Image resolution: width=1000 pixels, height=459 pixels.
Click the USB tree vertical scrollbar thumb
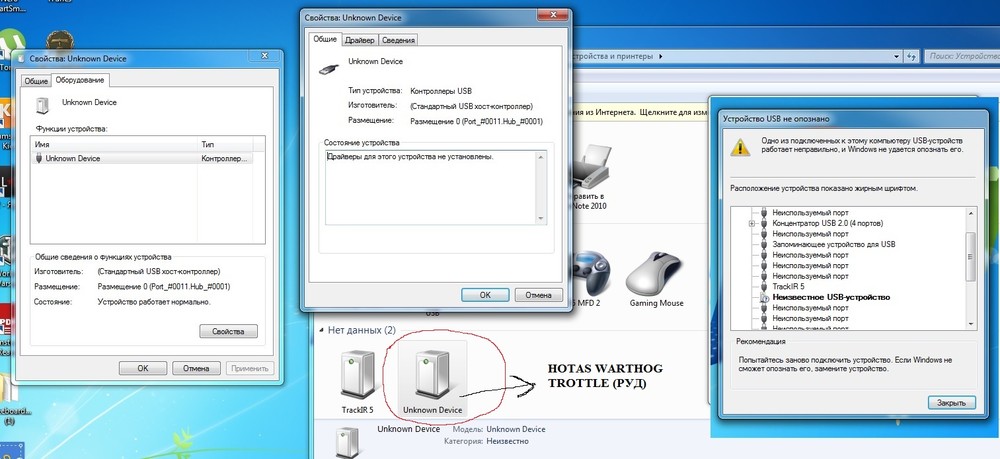pos(971,257)
